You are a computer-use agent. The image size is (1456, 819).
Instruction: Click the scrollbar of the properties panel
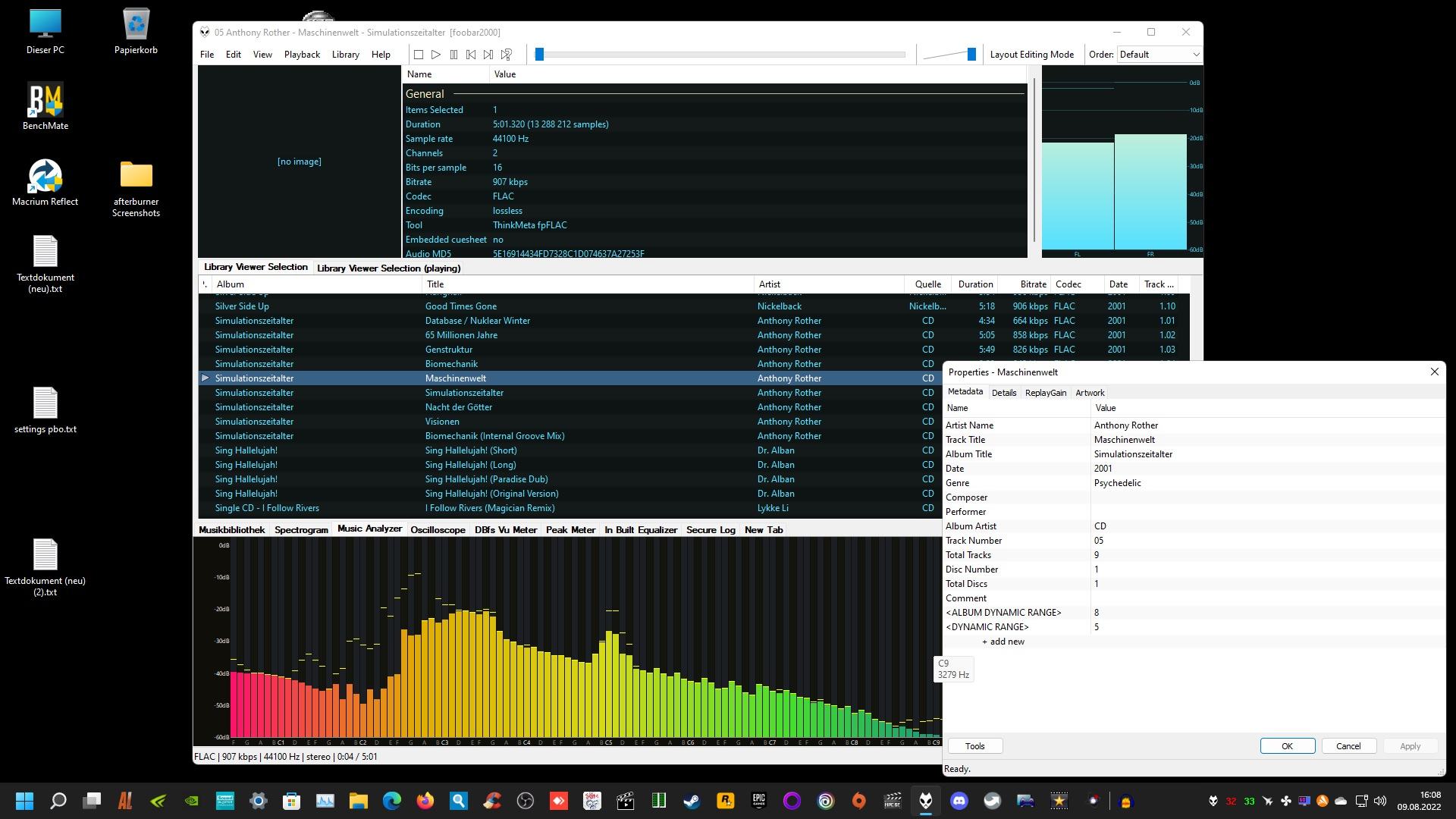tap(1033, 161)
